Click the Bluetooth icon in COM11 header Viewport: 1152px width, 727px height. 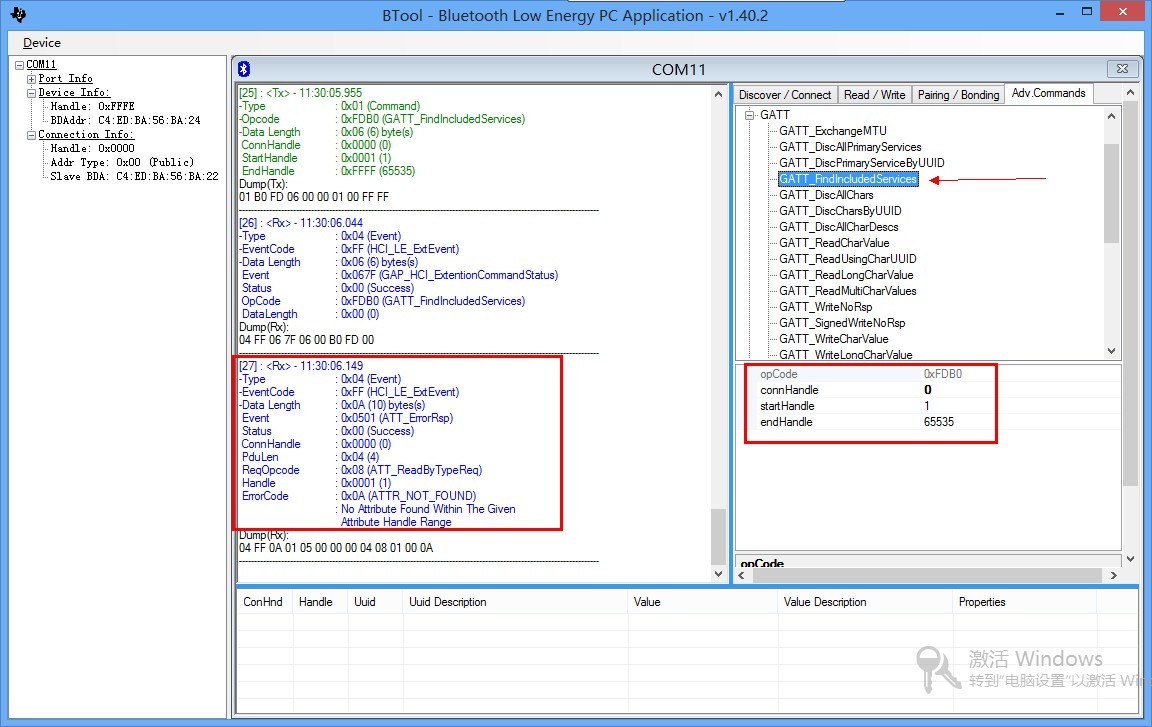245,69
